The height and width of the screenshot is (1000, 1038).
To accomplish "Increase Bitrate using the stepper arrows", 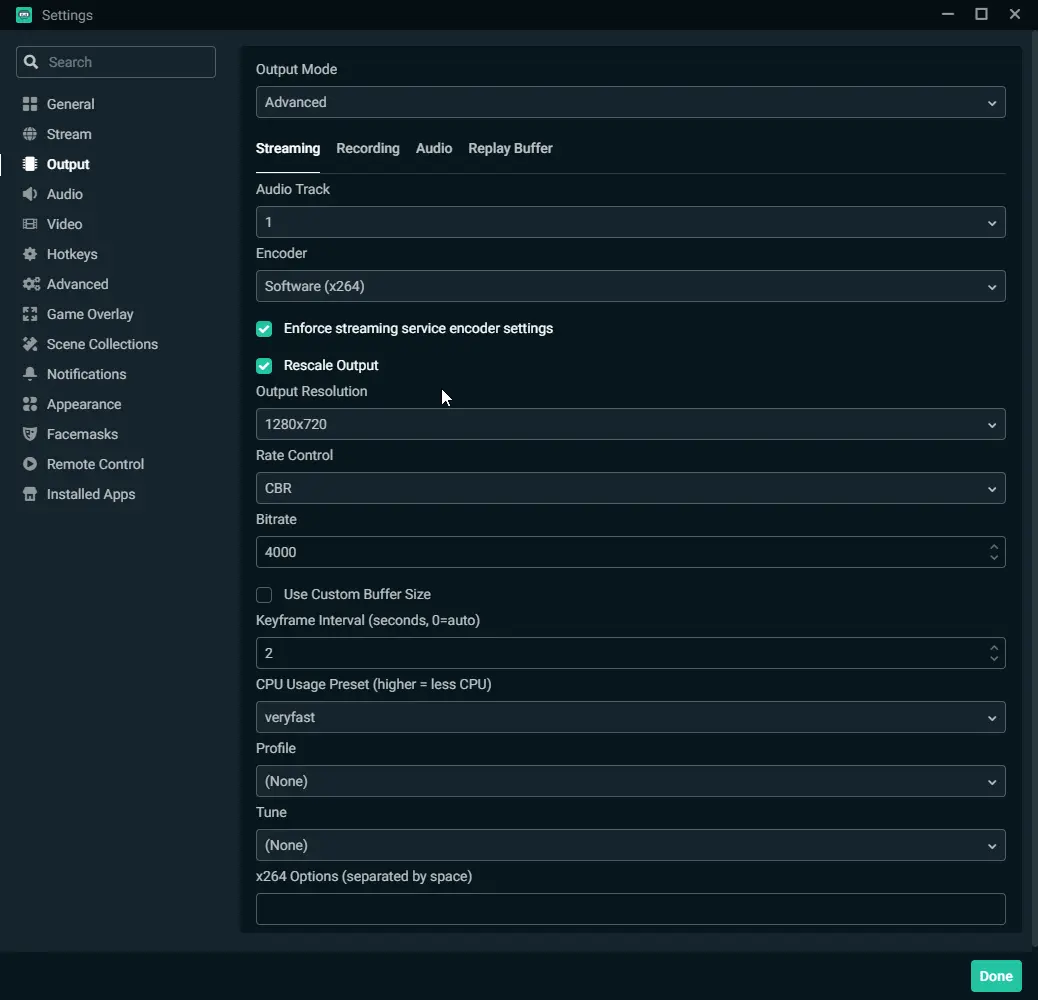I will pos(993,547).
